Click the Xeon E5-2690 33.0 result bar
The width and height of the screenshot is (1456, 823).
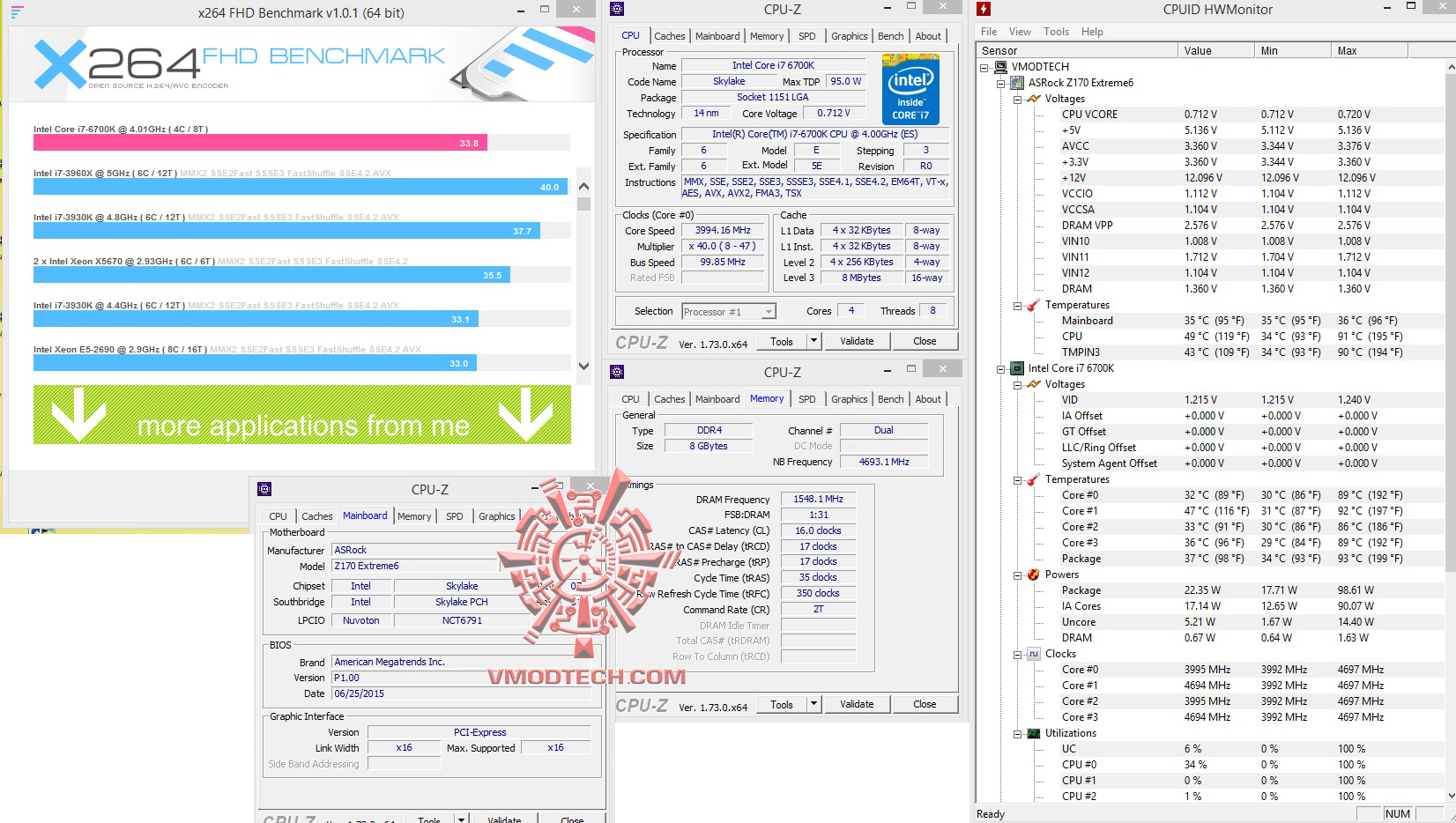point(256,363)
